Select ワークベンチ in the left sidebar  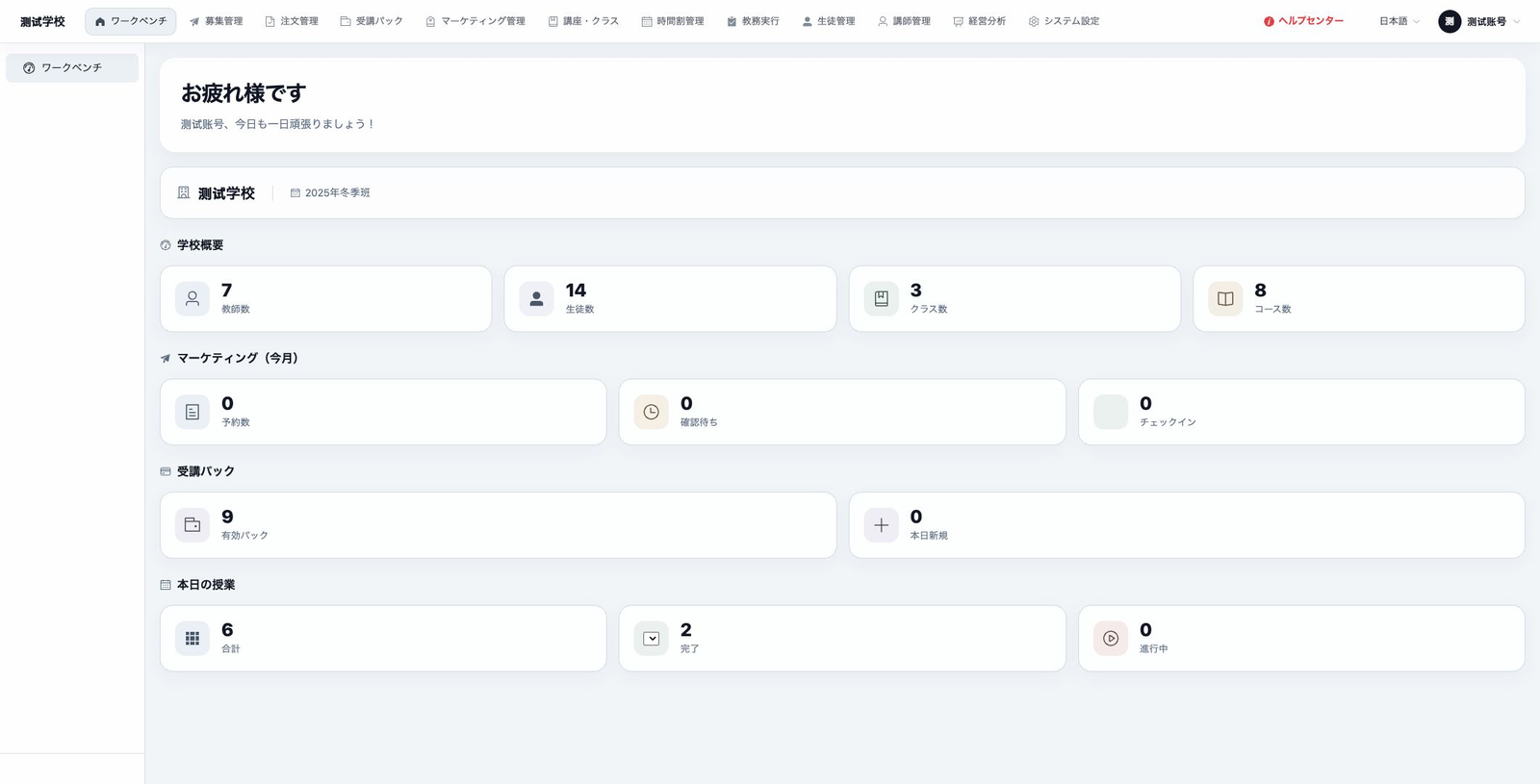(x=72, y=67)
